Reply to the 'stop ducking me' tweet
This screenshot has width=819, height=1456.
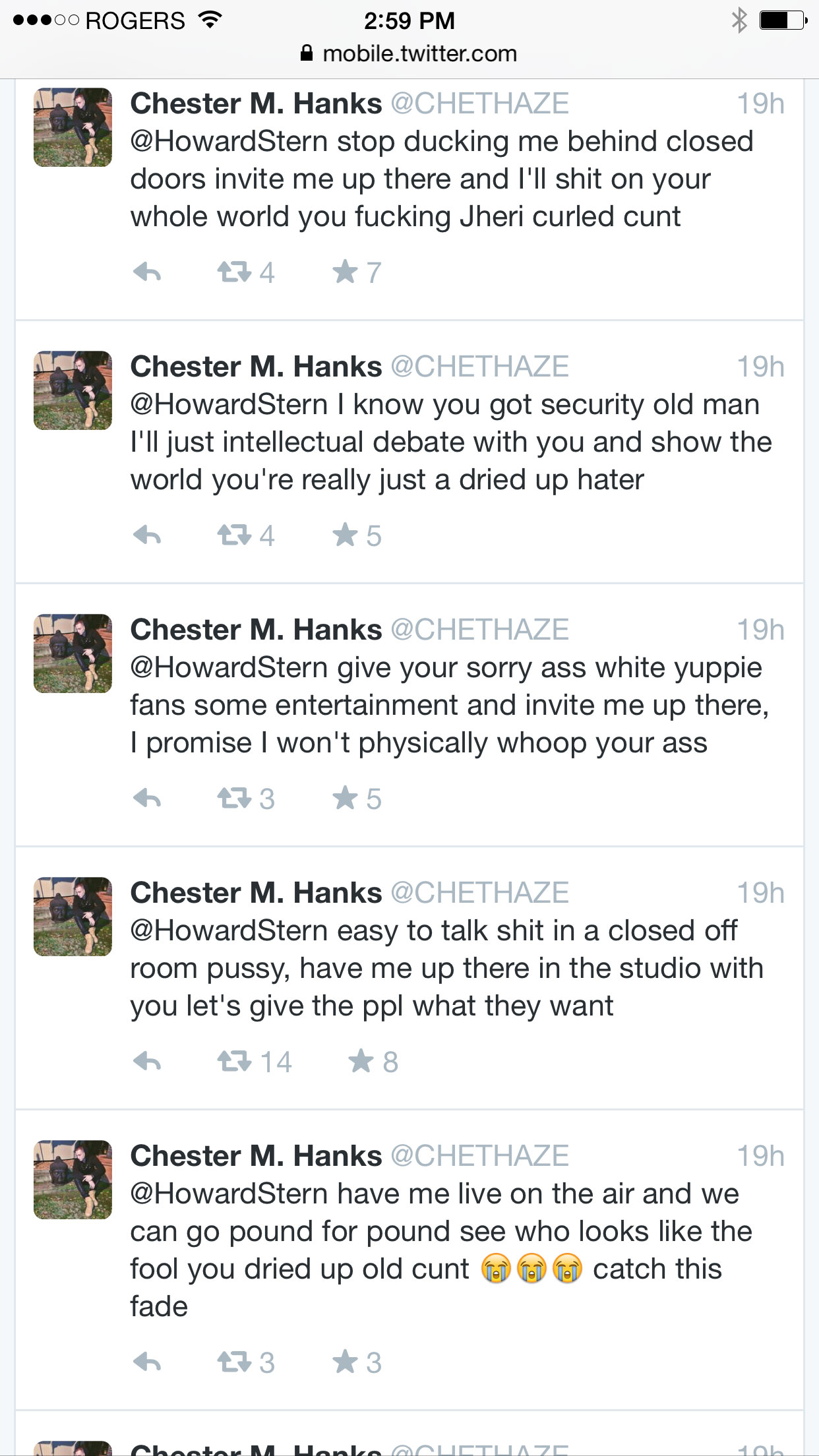(x=147, y=272)
